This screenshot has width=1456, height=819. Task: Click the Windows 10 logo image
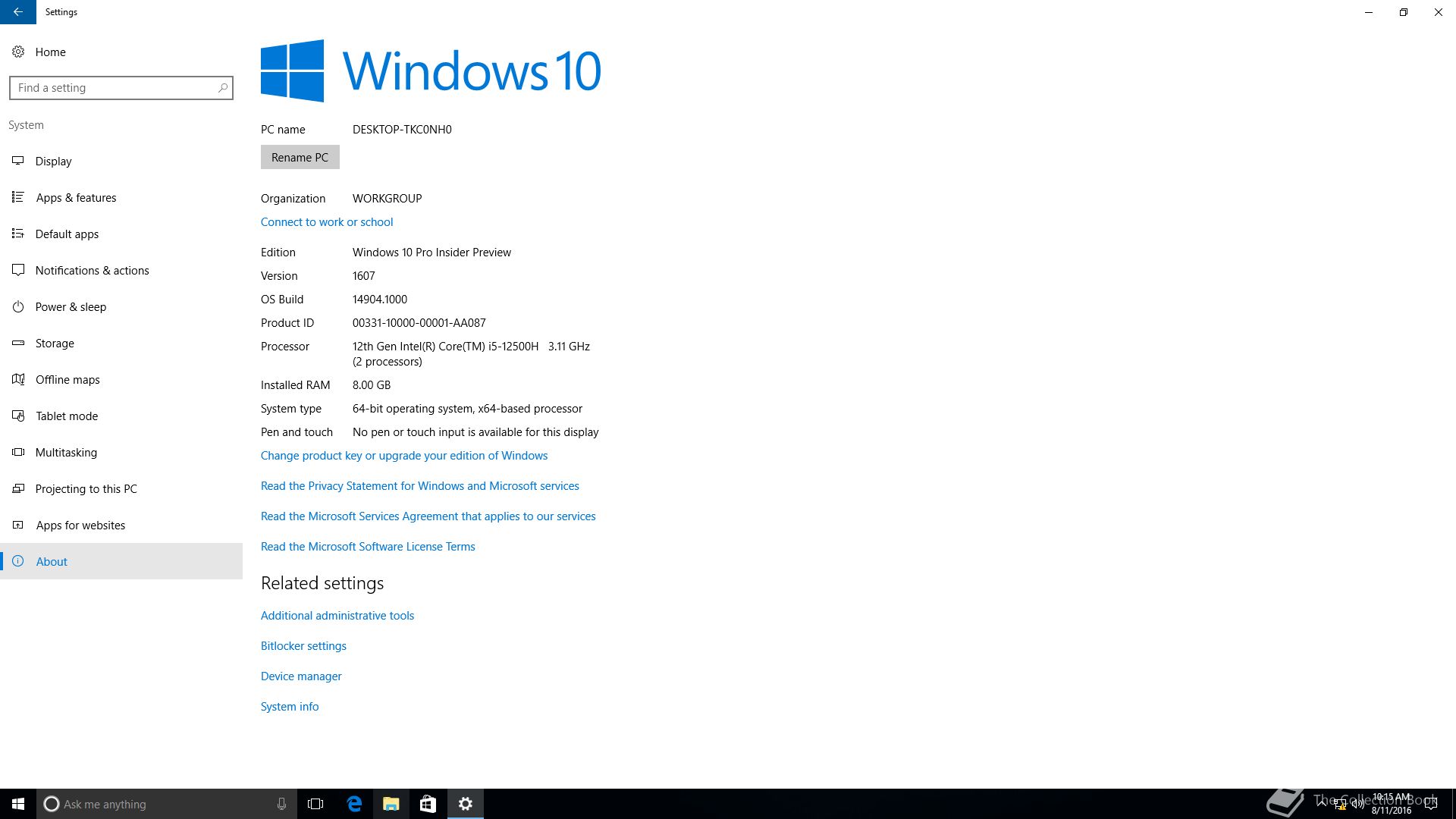(431, 71)
